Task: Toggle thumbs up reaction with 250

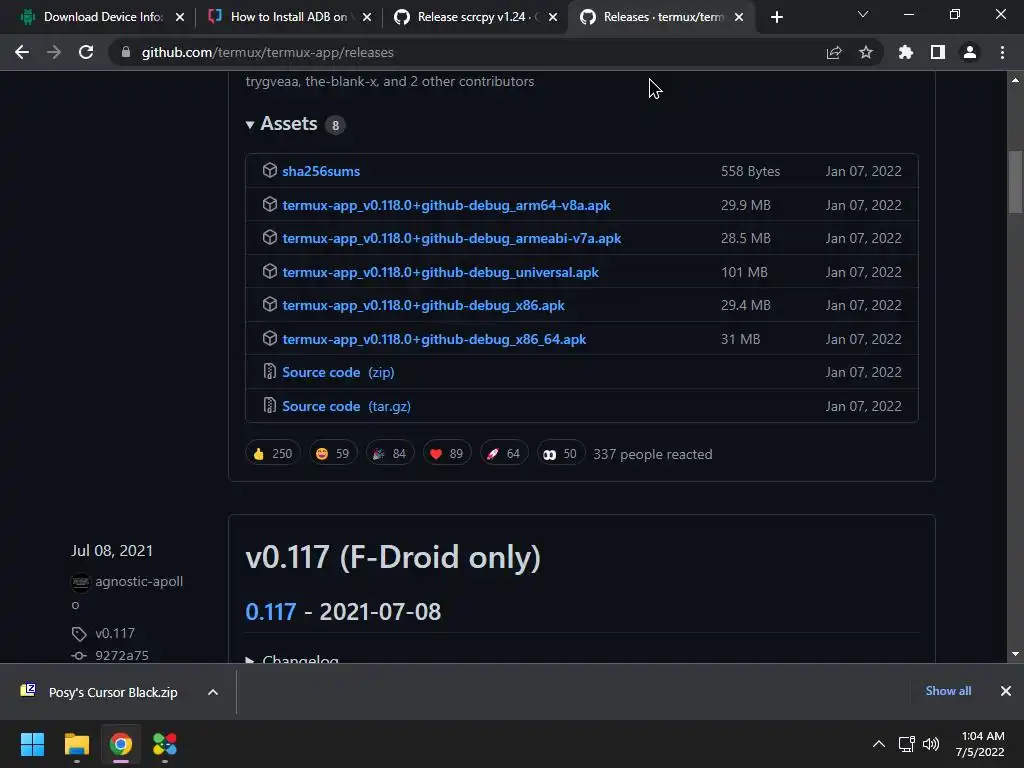Action: click(x=273, y=453)
